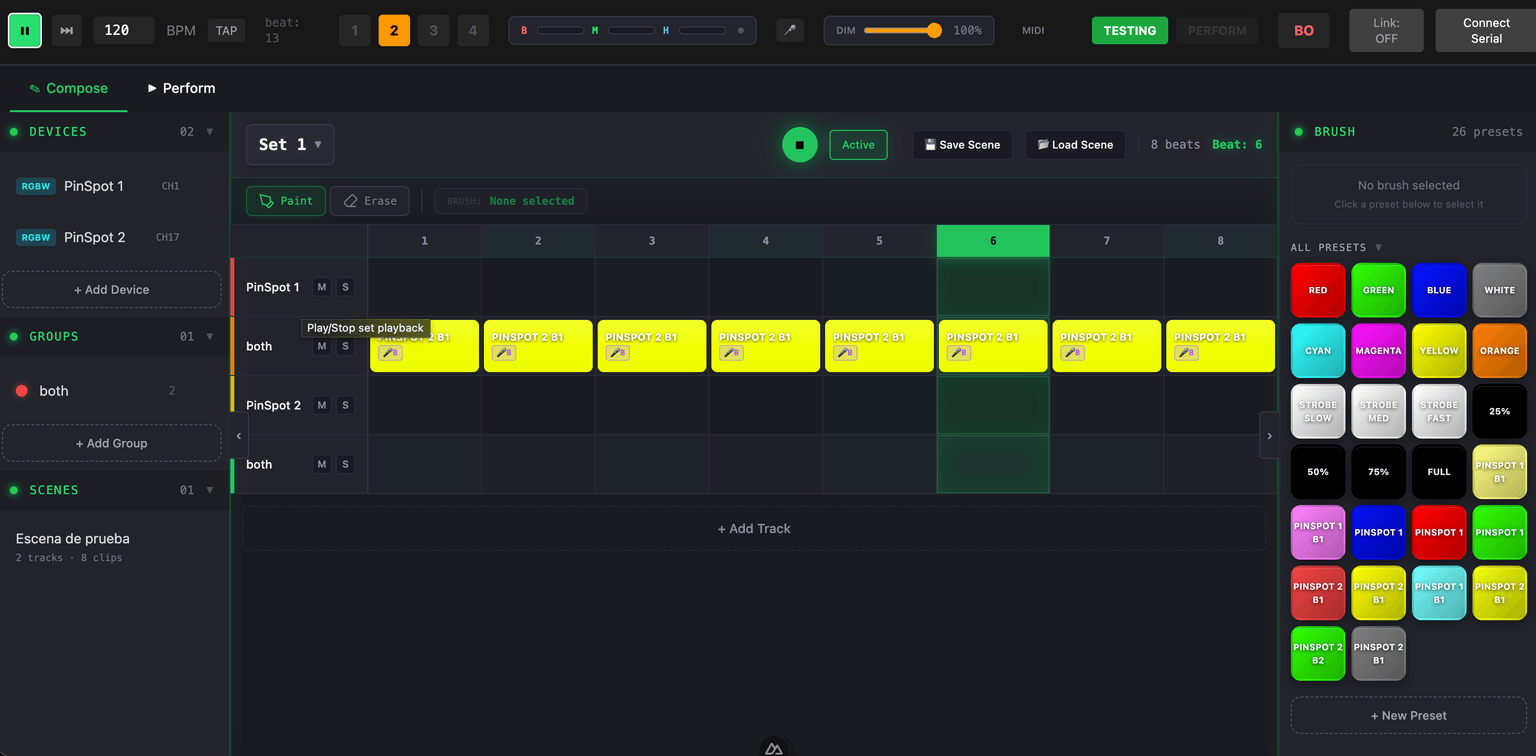Viewport: 1536px width, 756px height.
Task: Click the skip-forward transport icon
Action: pyautogui.click(x=65, y=30)
